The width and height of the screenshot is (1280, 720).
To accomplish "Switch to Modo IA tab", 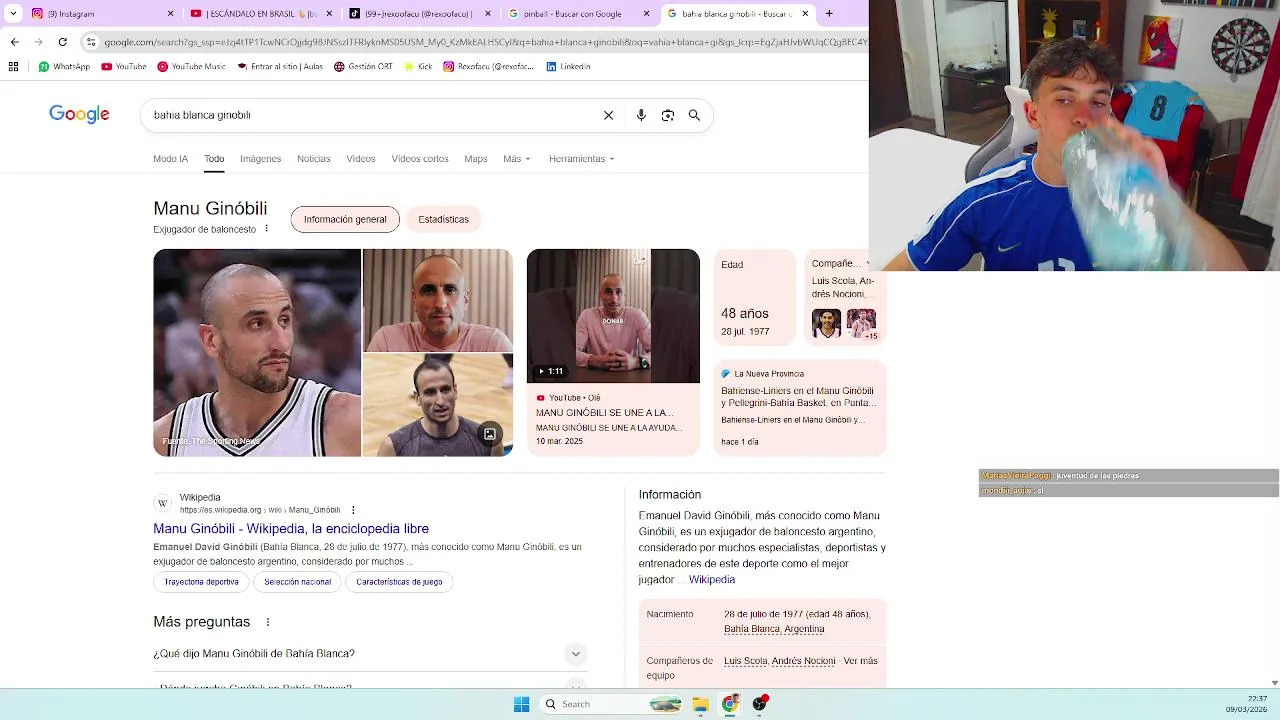I will [x=170, y=159].
